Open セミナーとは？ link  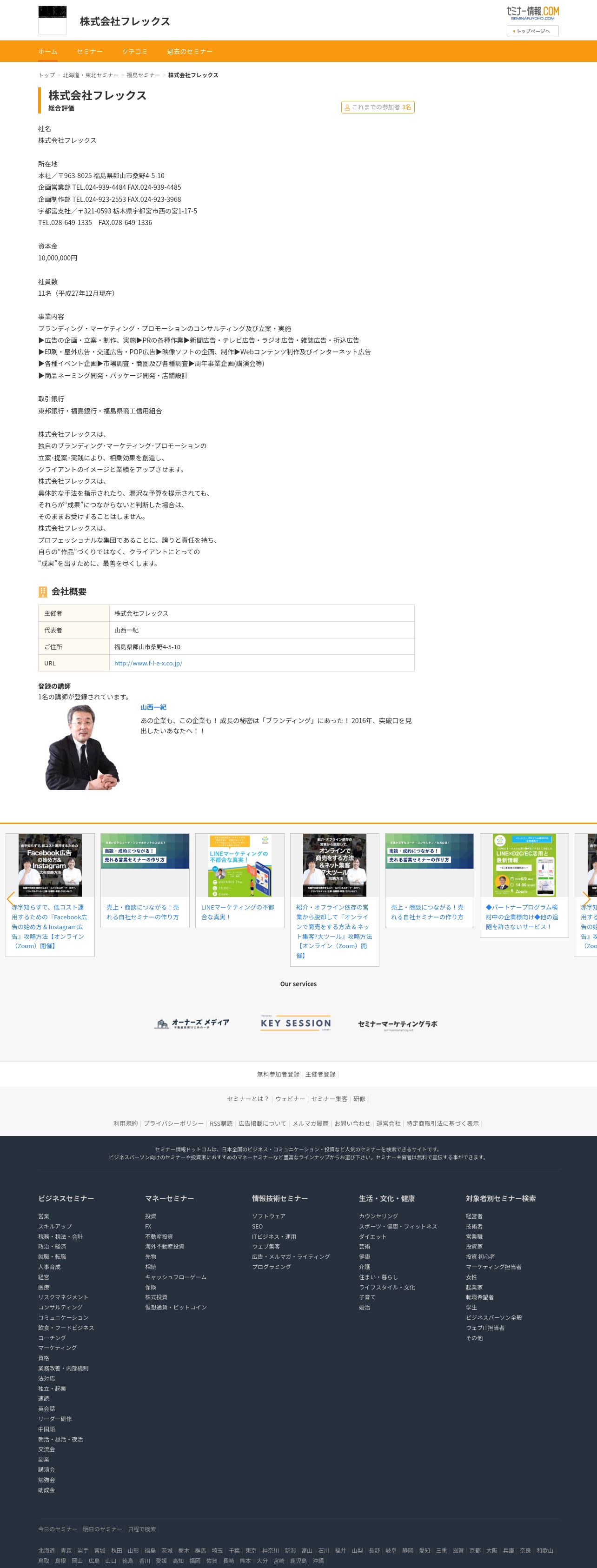pos(248,1099)
